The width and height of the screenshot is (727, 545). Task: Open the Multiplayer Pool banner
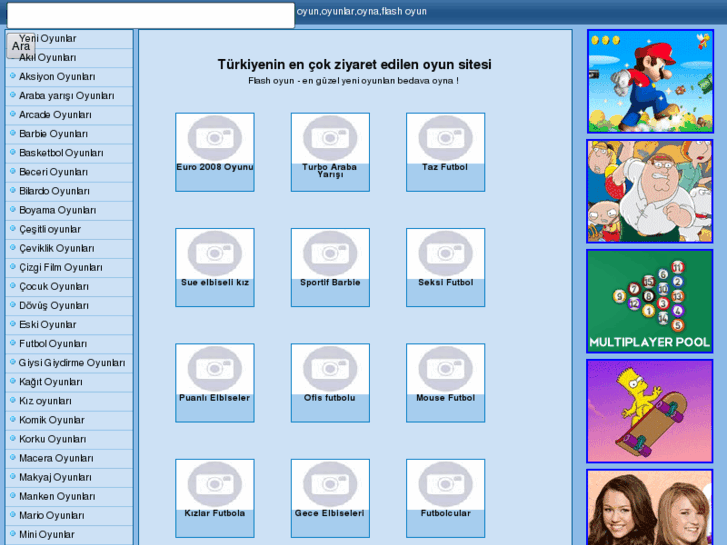[x=650, y=301]
